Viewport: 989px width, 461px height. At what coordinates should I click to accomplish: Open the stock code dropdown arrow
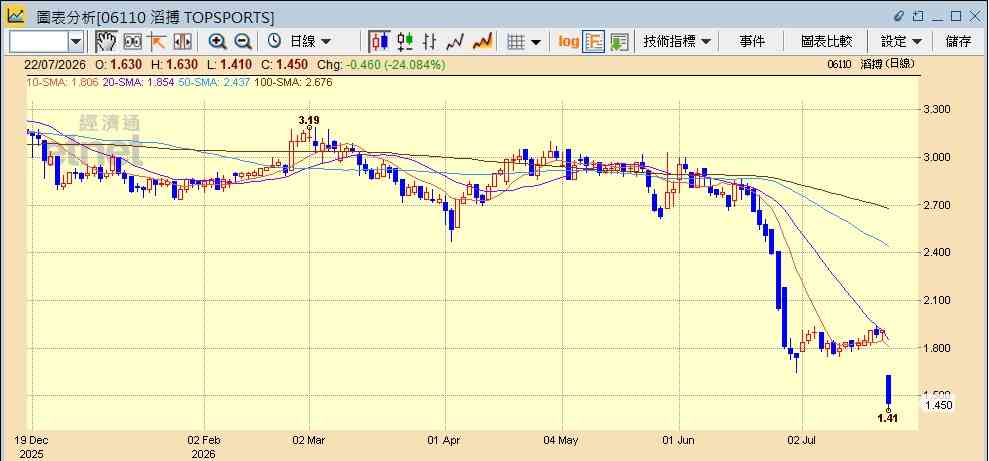[76, 42]
